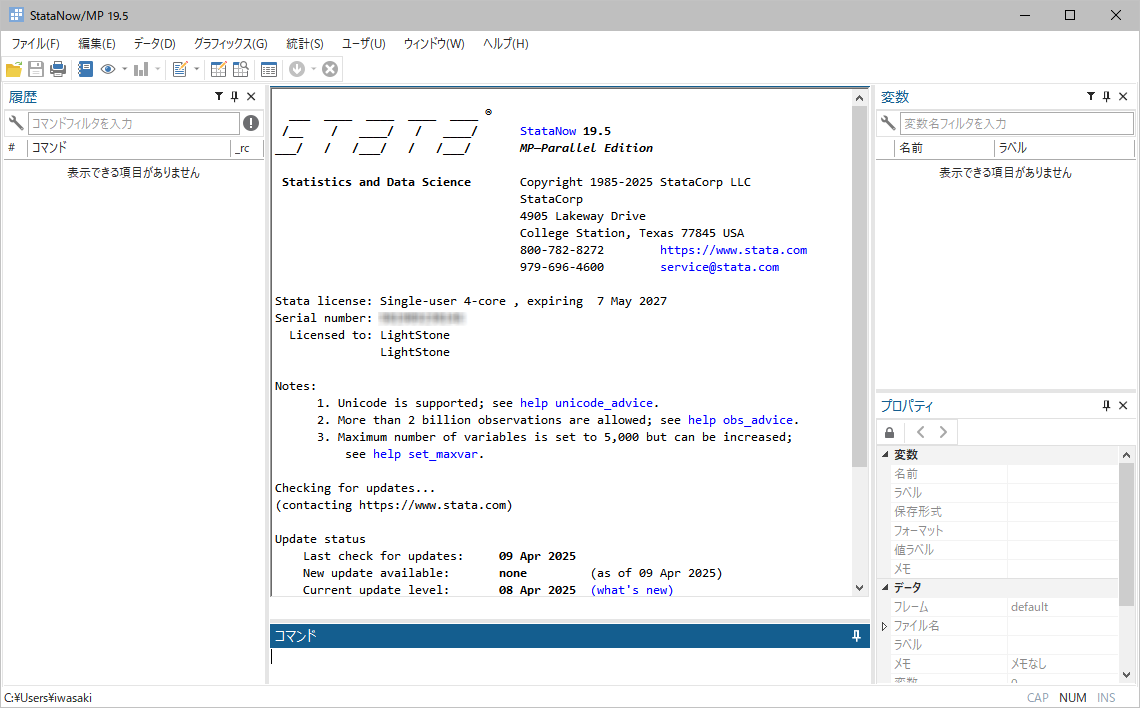
Task: Click the Break (X circle) toolbar icon
Action: 330,69
